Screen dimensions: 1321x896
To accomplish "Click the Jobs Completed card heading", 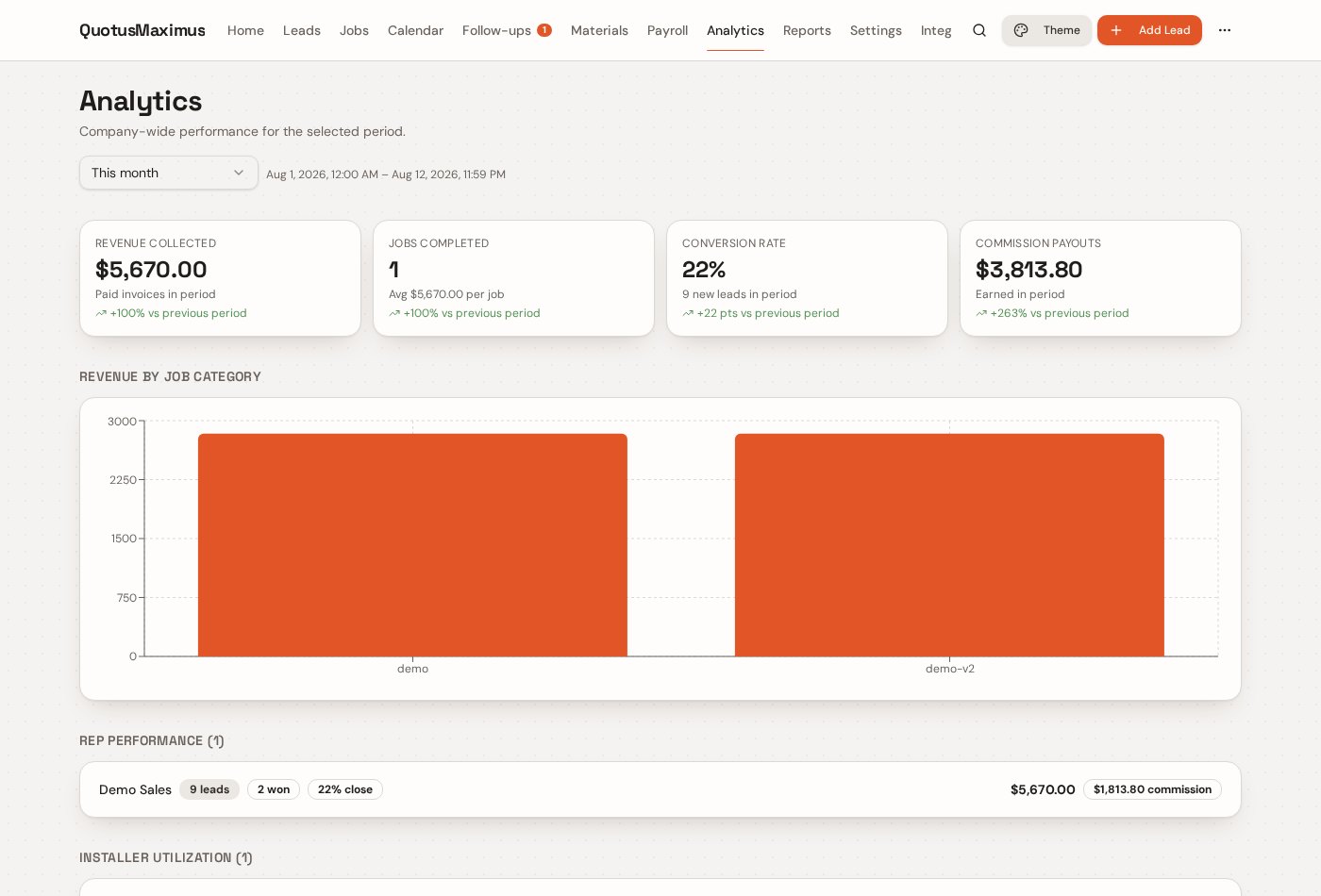I will (x=439, y=243).
